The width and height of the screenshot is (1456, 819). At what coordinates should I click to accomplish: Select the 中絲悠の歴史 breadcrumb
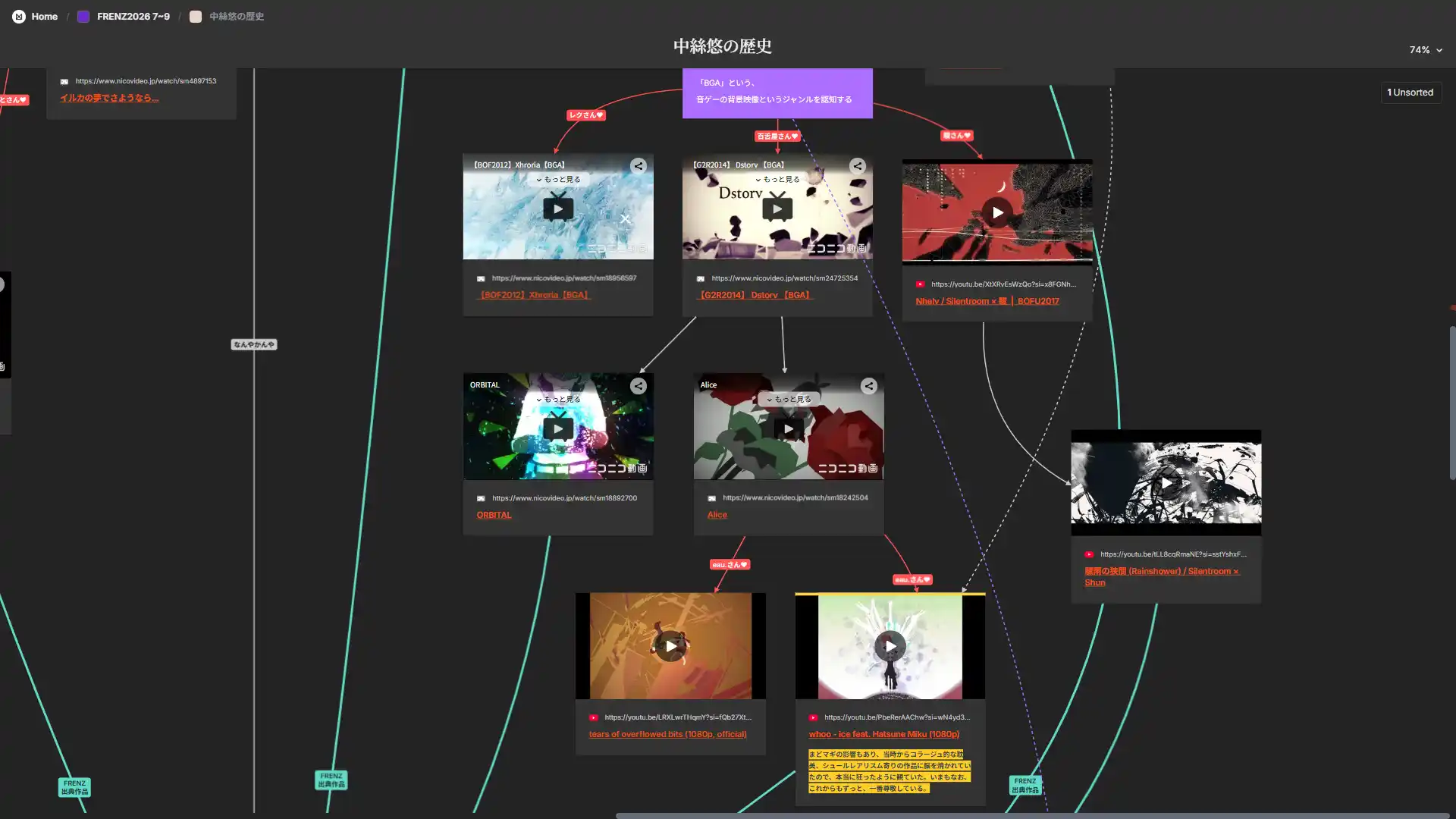coord(237,17)
